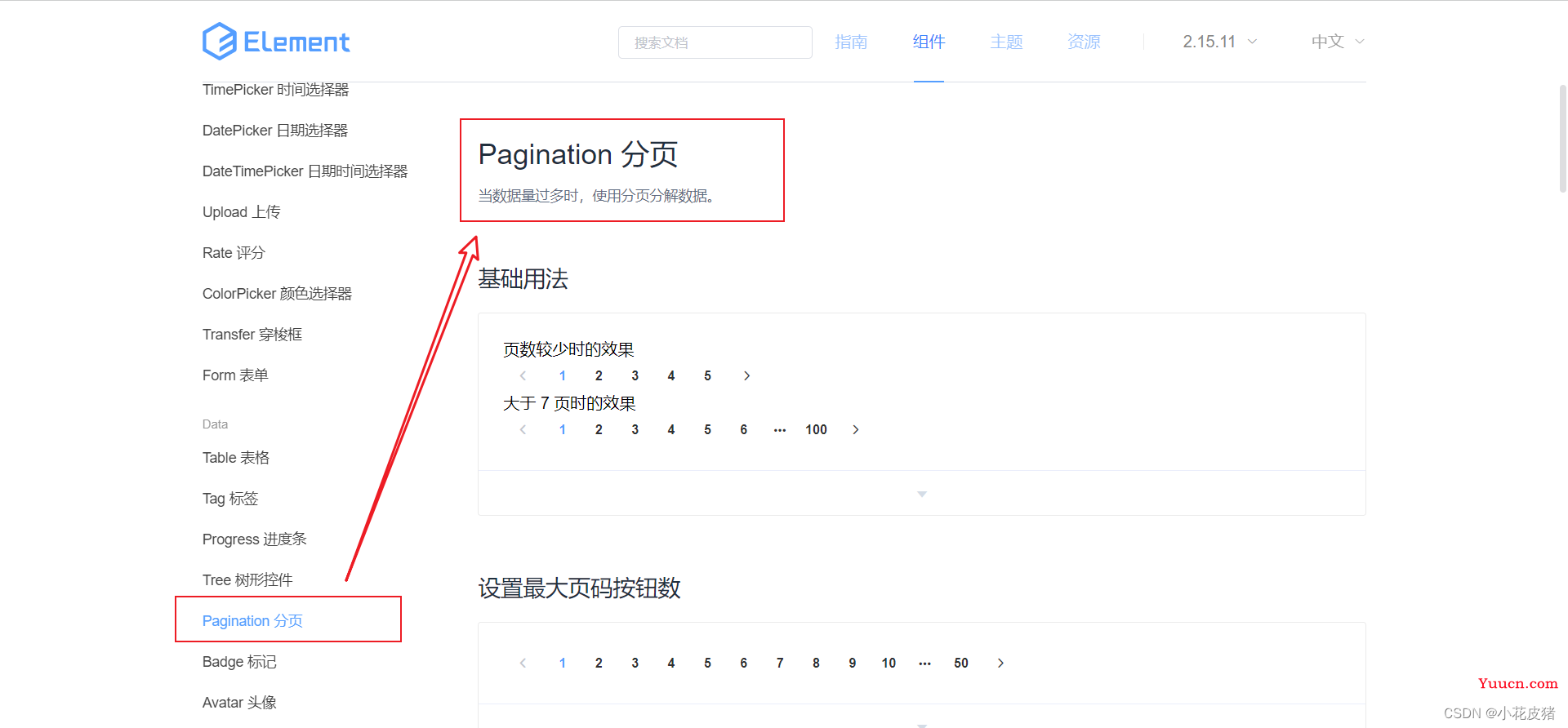Open Table 表格 in sidebar
Screen dimensions: 1568x728
click(x=236, y=458)
